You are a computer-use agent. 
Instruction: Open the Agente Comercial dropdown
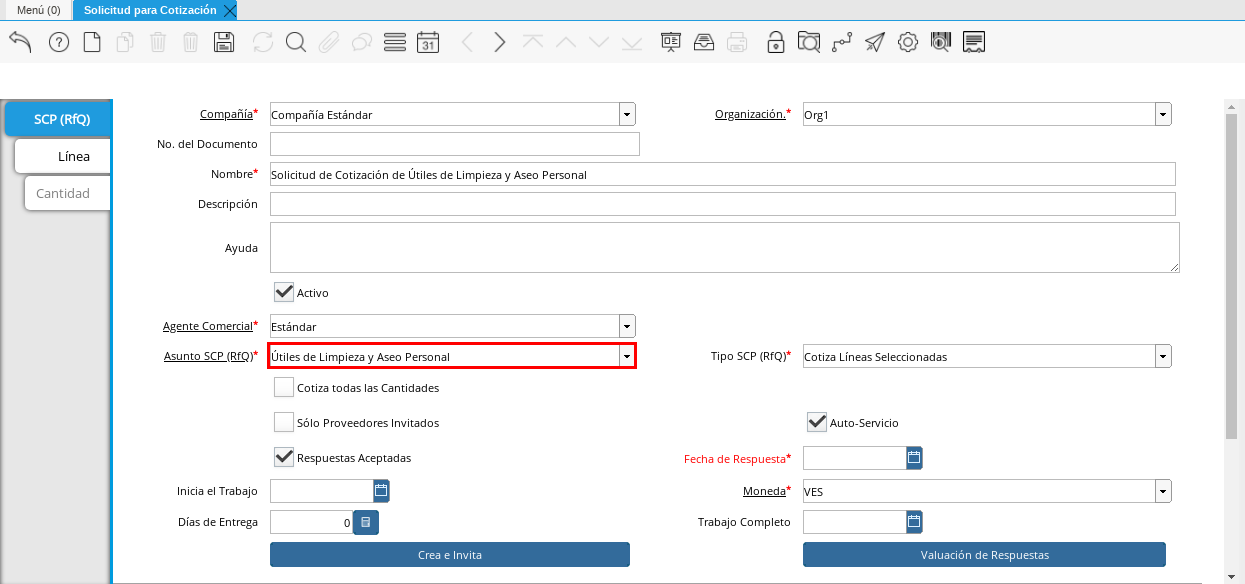tap(627, 326)
